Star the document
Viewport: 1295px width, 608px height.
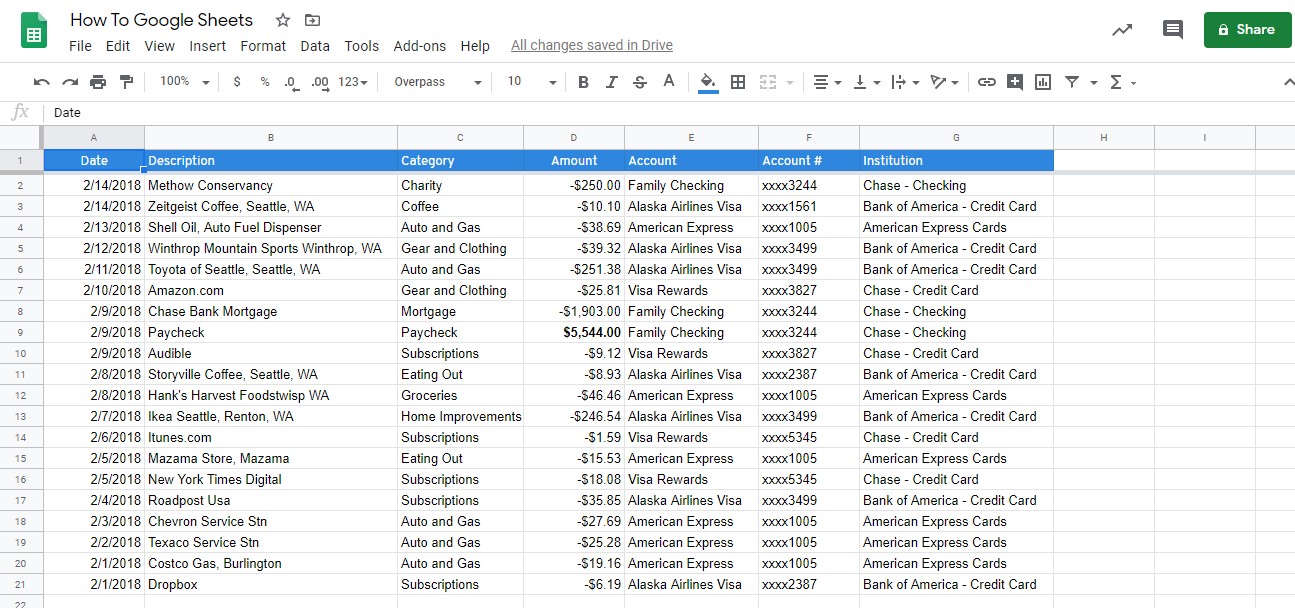[x=283, y=20]
